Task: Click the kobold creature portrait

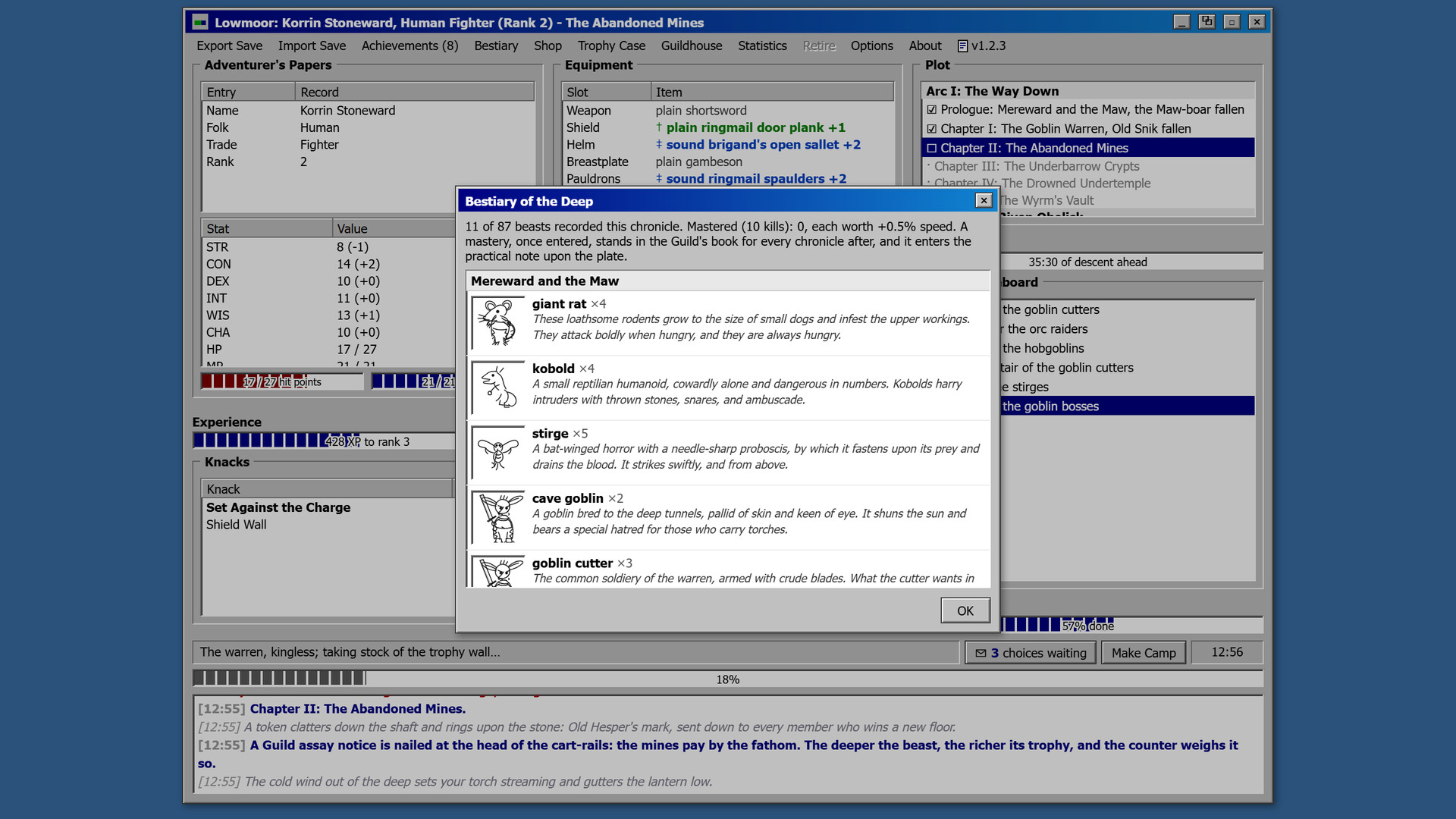Action: pos(498,387)
